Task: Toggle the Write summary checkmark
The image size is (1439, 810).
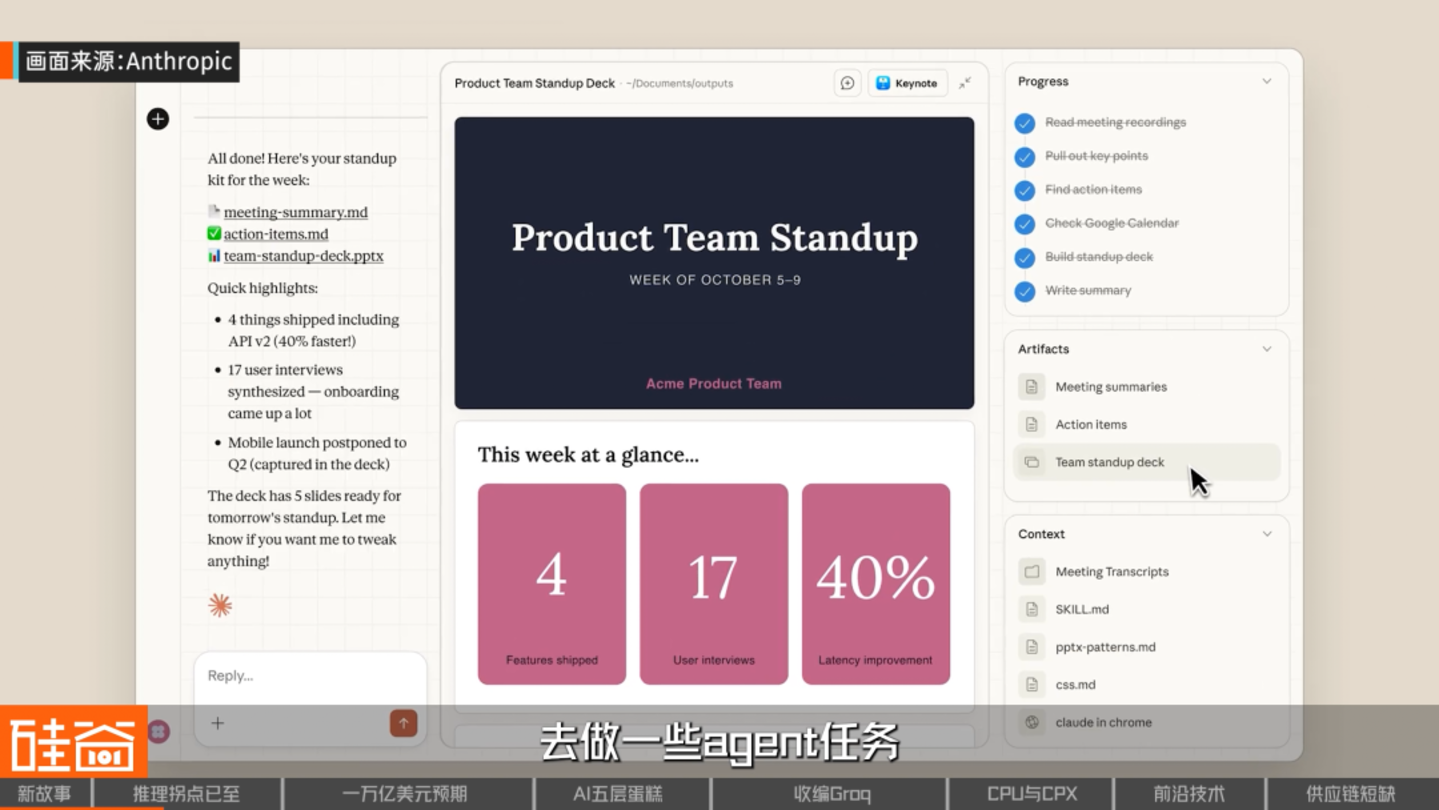Action: [1025, 291]
